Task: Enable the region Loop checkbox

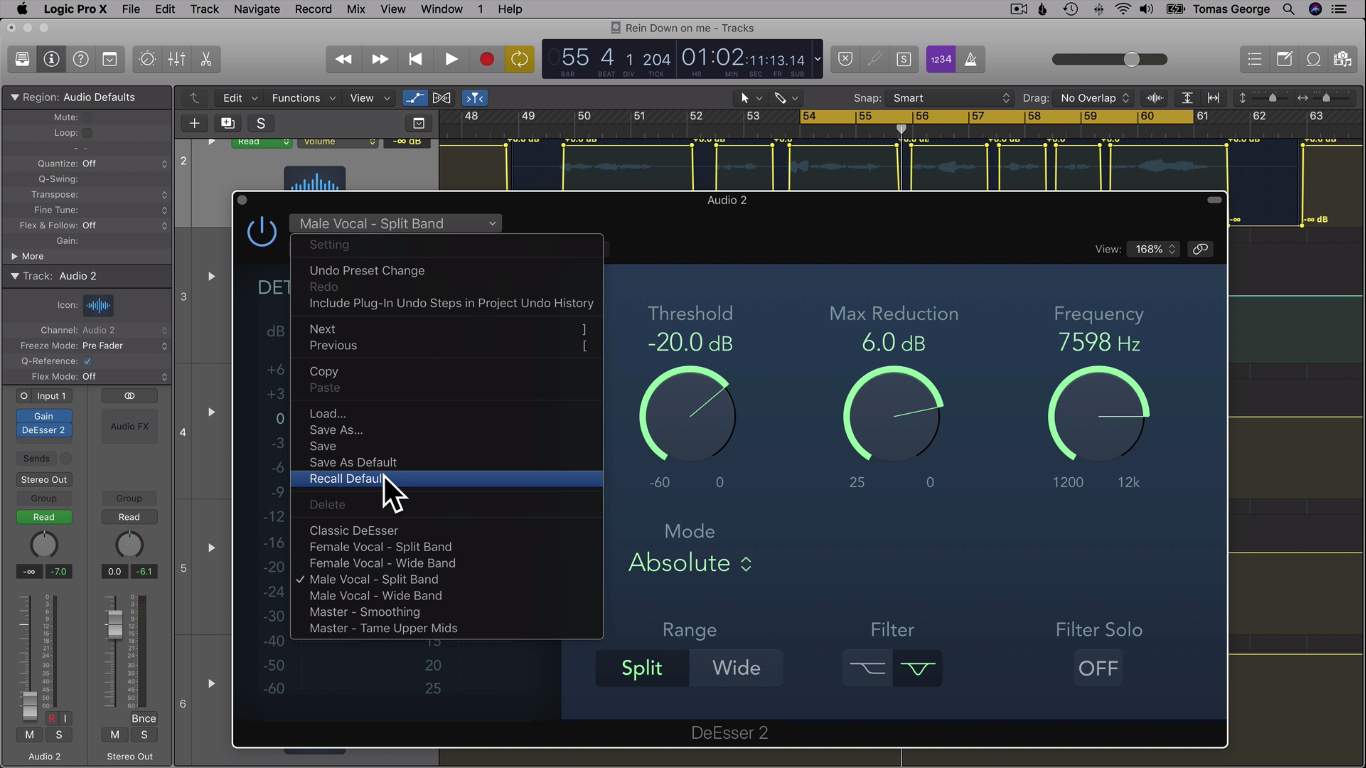Action: click(x=87, y=133)
